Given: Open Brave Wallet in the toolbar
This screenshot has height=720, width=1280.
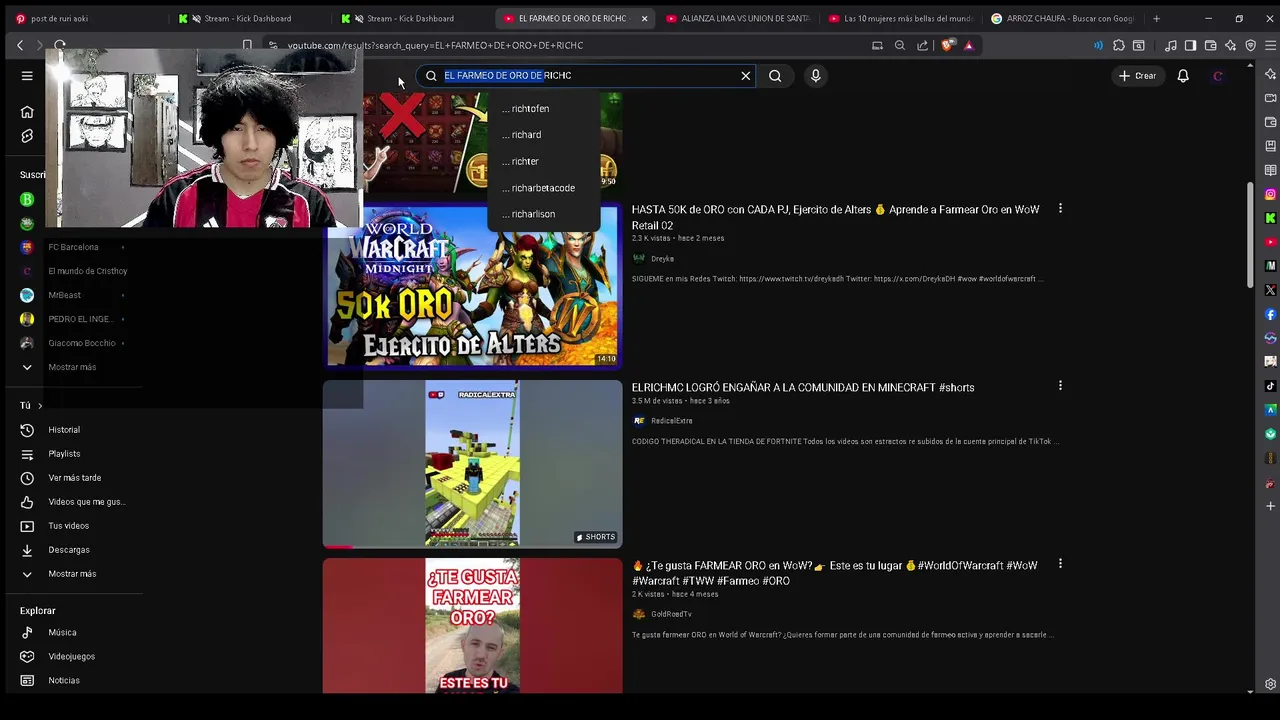Looking at the screenshot, I should 1210,45.
